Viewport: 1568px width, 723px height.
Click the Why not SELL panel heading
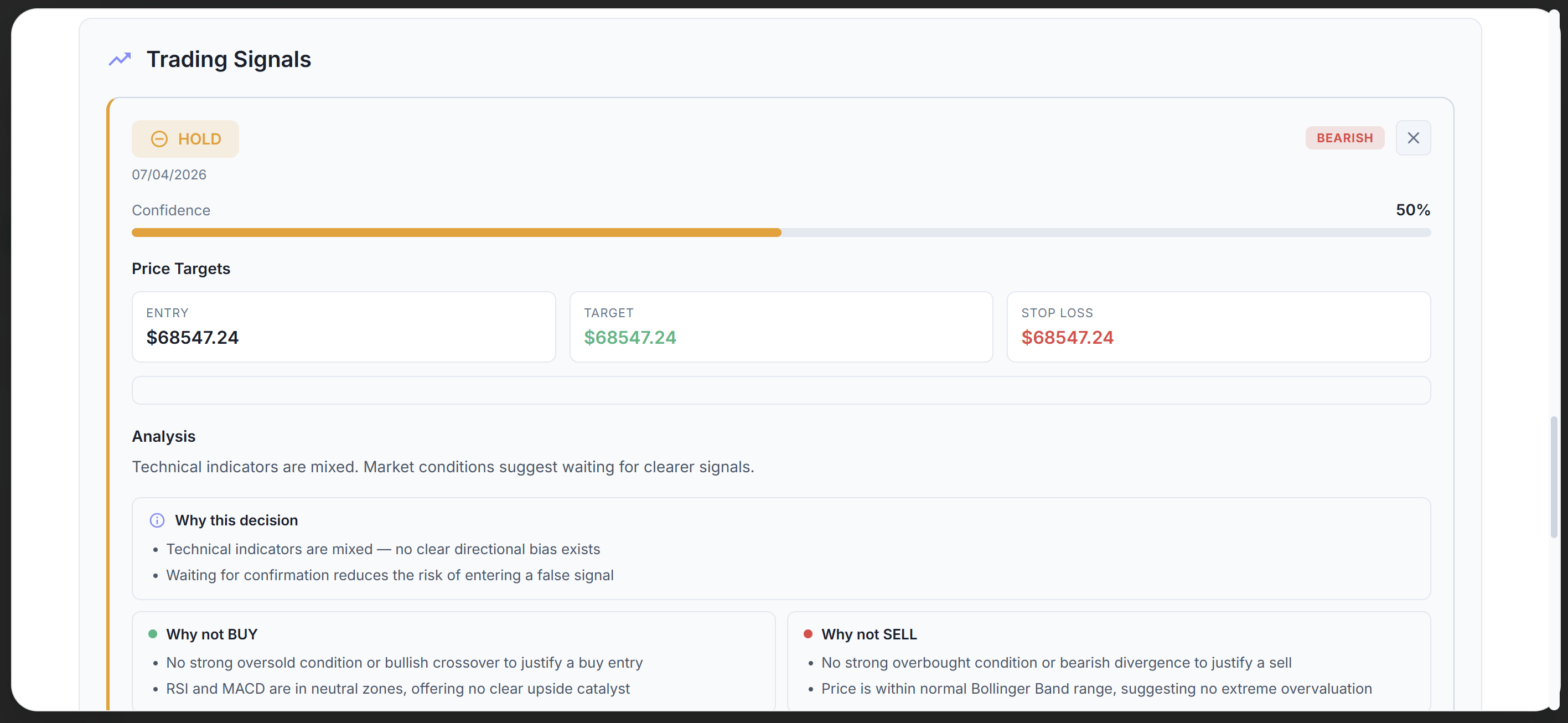point(868,634)
